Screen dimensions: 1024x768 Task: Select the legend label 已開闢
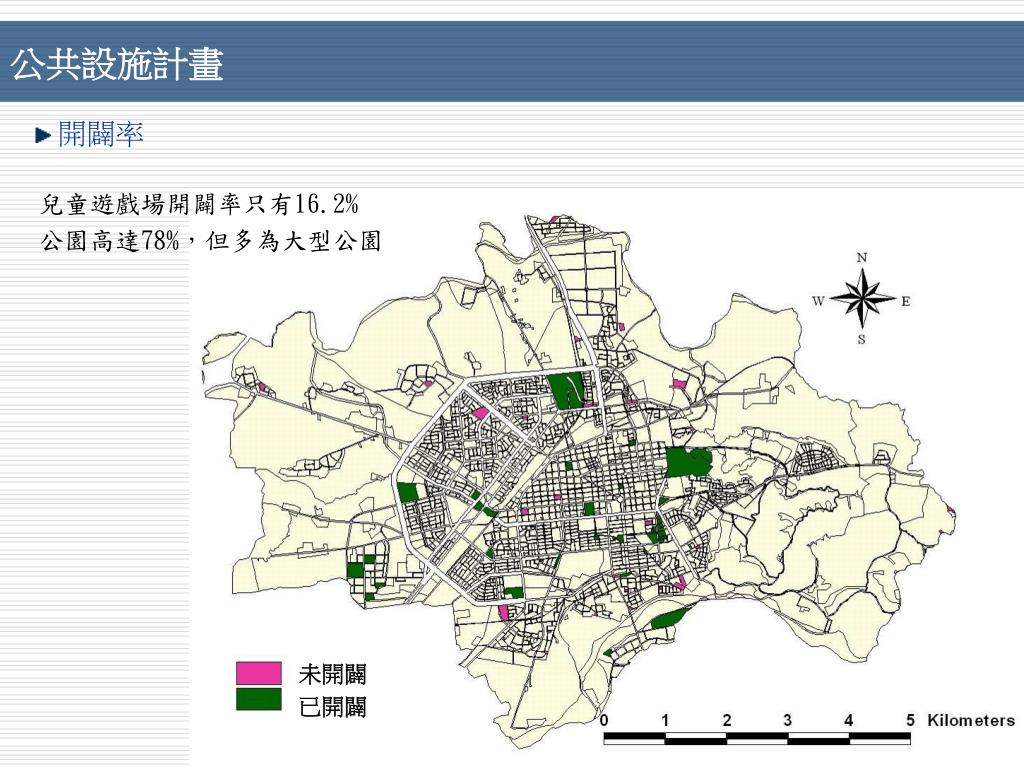(x=332, y=707)
